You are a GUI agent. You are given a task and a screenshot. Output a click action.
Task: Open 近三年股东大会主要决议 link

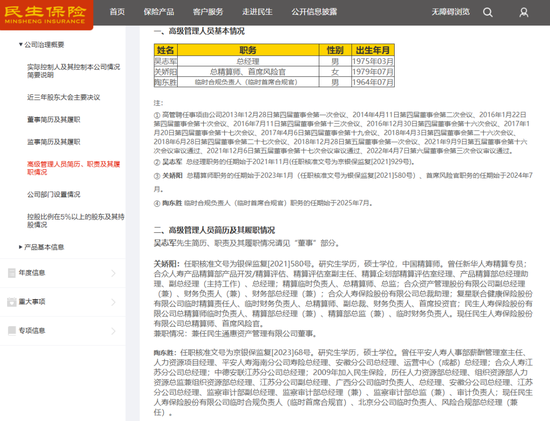63,97
